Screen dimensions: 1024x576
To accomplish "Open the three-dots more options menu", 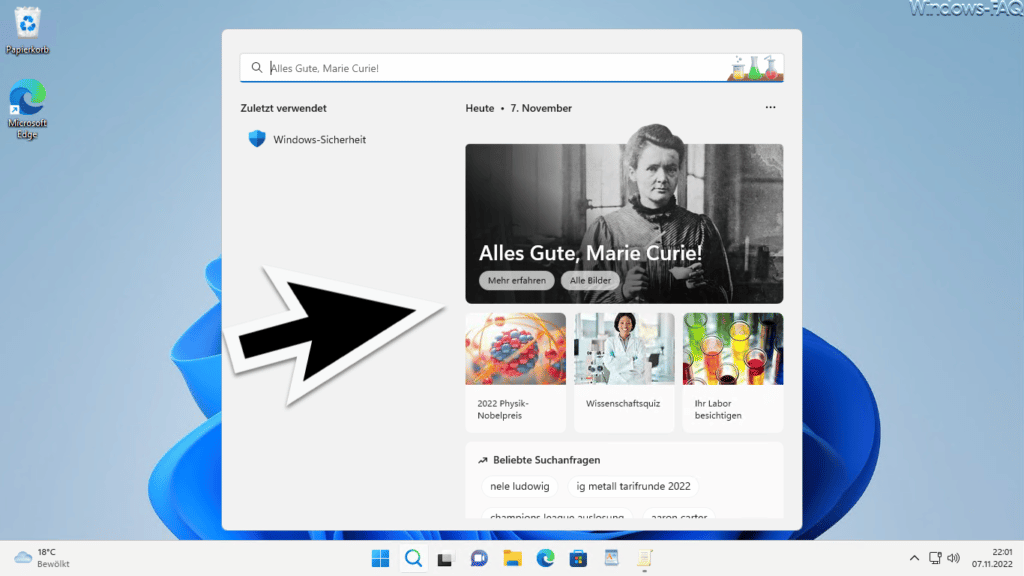I will click(x=771, y=108).
